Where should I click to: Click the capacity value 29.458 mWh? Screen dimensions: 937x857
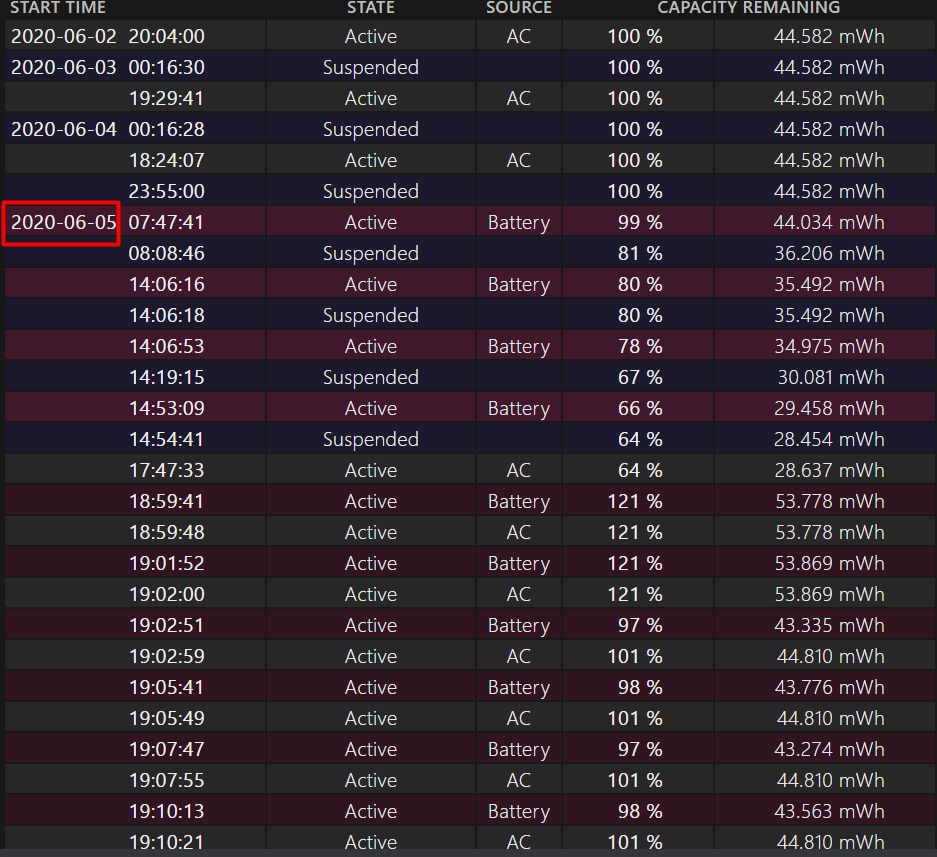pos(829,409)
